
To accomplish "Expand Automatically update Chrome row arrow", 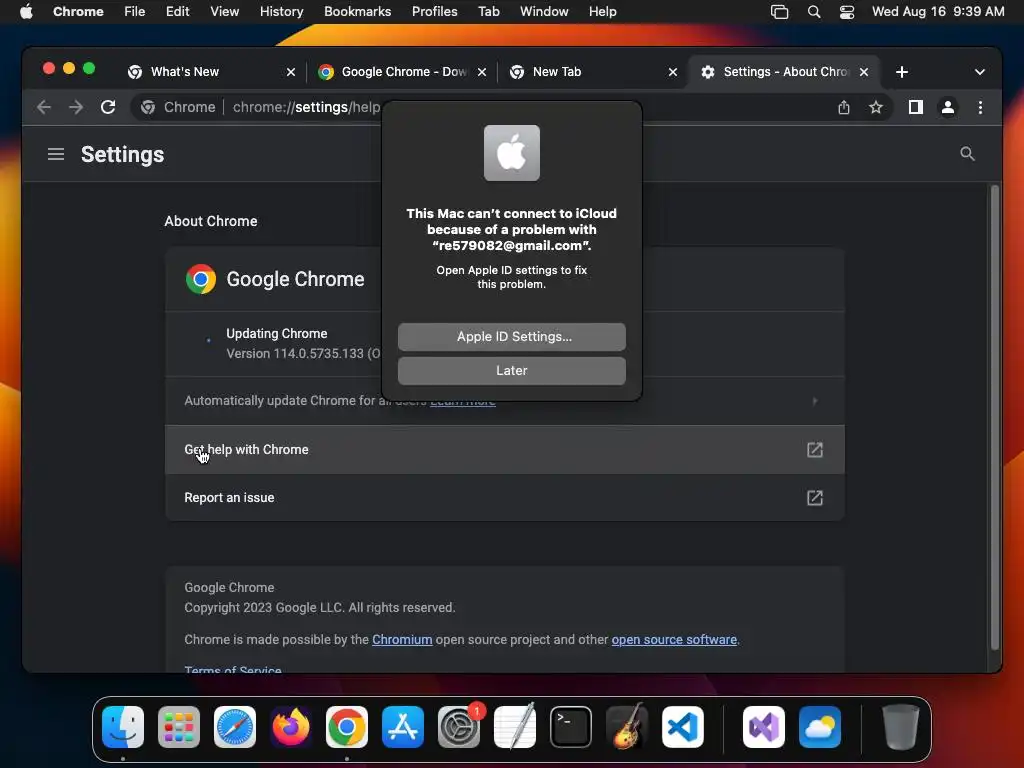I will [x=814, y=401].
